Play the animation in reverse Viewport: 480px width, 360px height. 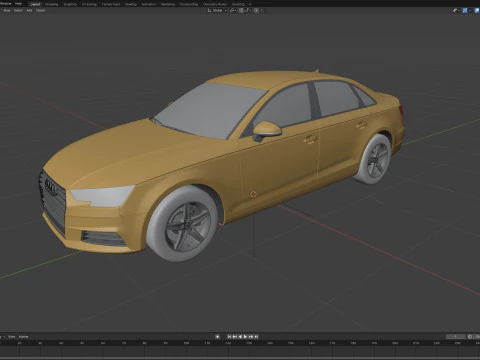click(x=240, y=337)
